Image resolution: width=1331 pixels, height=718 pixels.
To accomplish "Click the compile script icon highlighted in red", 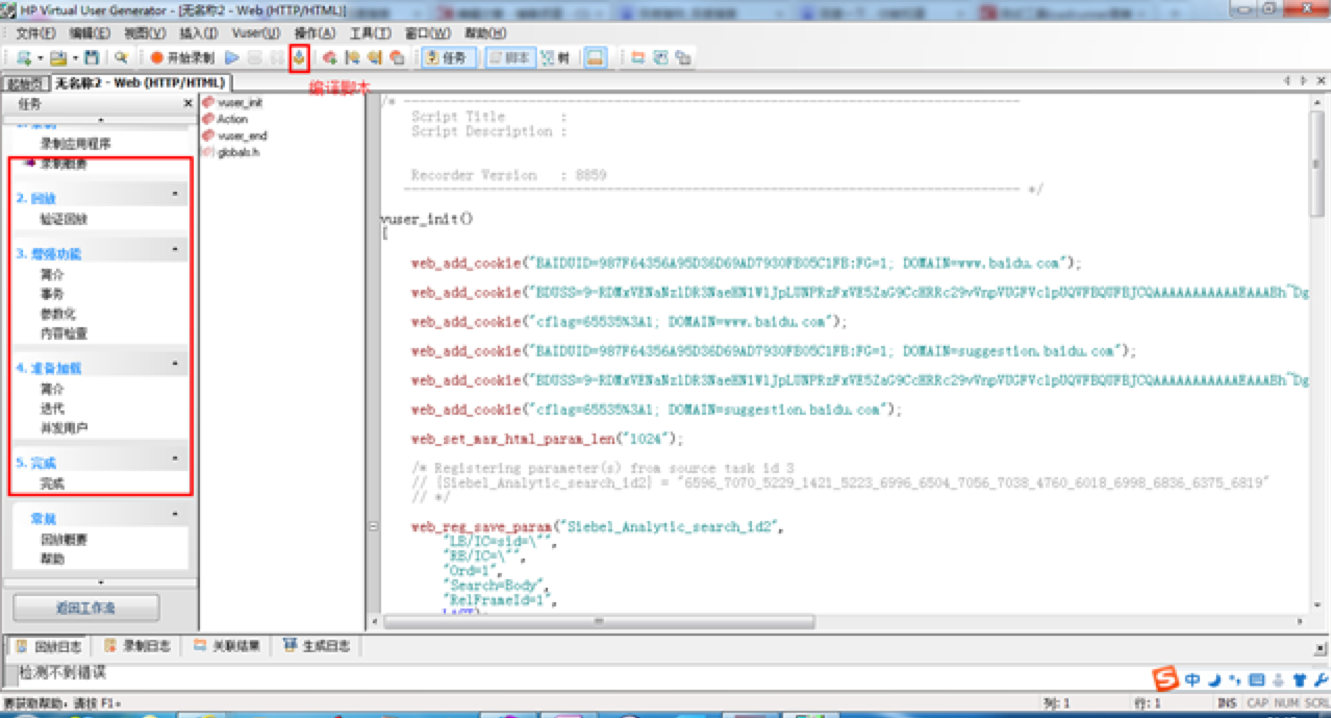I will click(x=298, y=58).
